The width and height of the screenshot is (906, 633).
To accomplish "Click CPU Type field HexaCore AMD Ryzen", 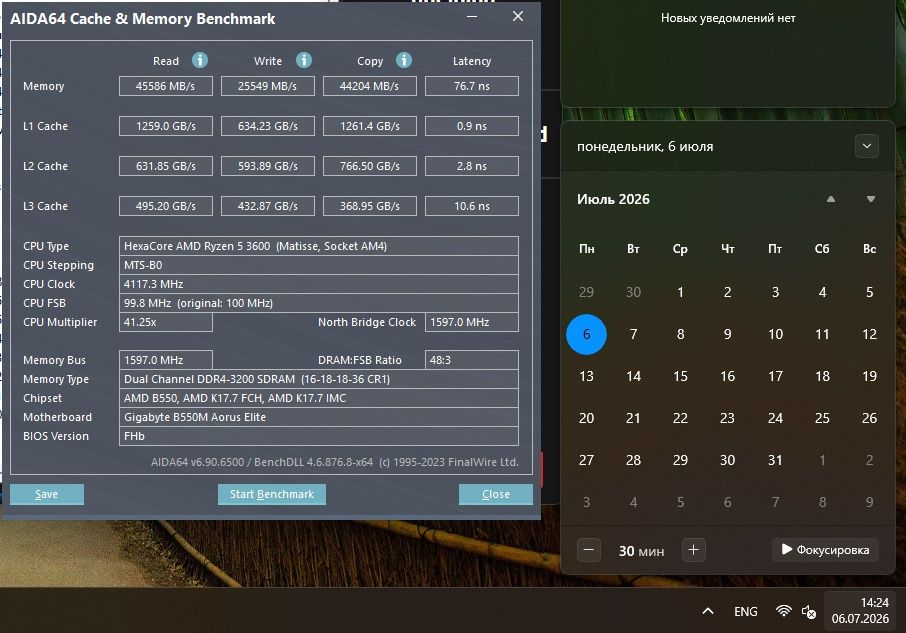I will coord(318,246).
